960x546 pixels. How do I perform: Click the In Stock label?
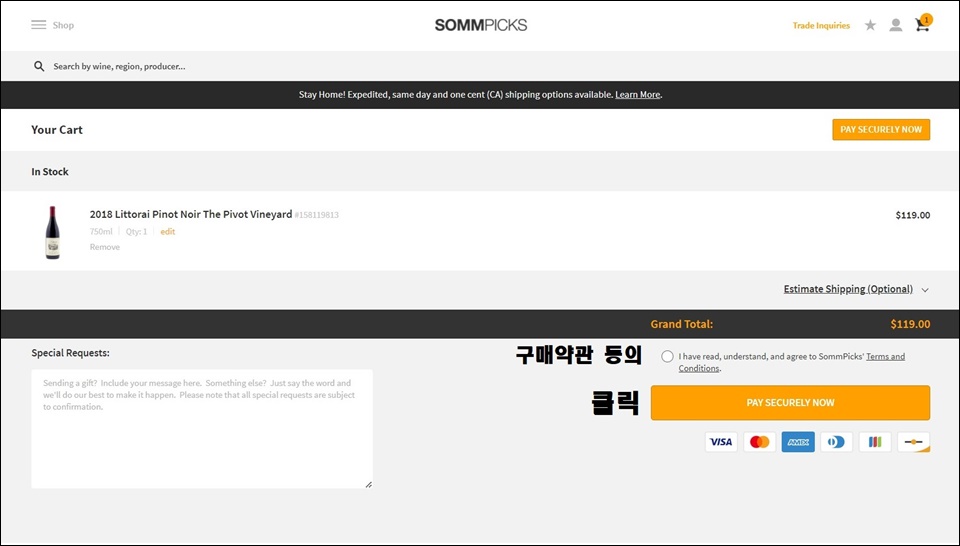[50, 172]
